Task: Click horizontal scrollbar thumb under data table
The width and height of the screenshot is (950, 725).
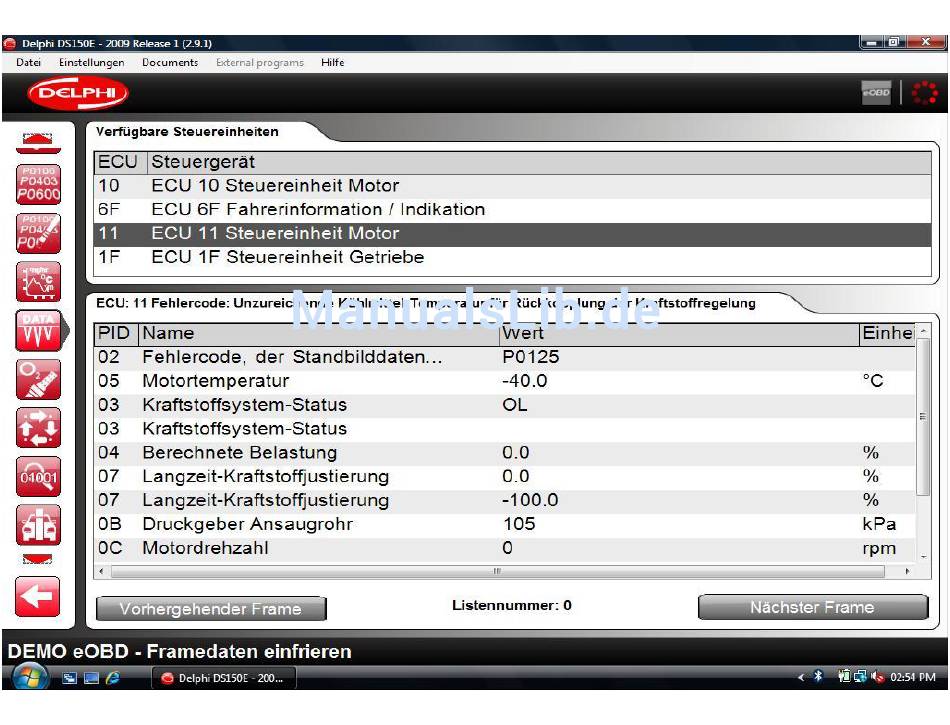Action: [497, 571]
